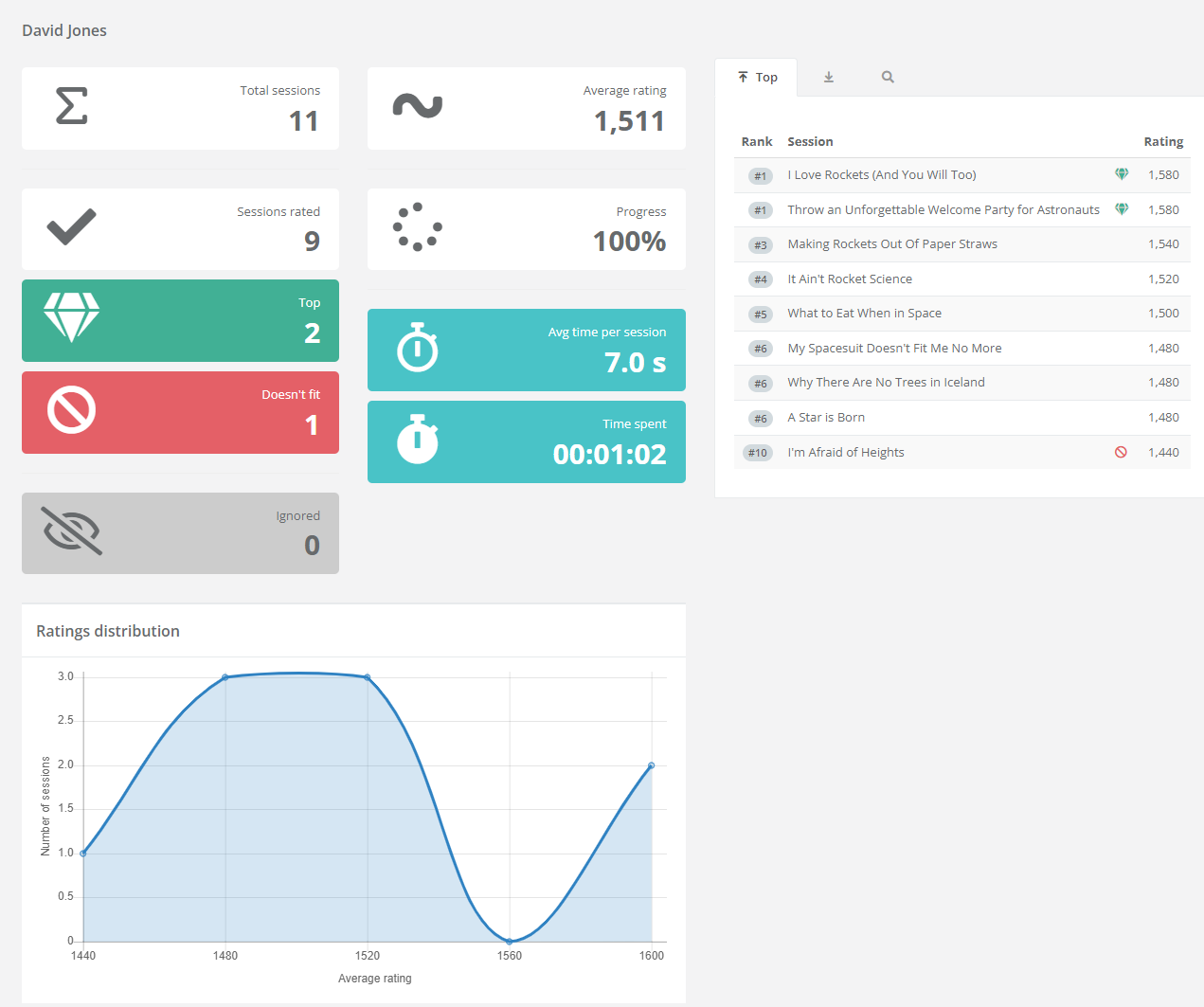Click the Rating column header
Viewport: 1204px width, 1007px height.
click(1162, 142)
